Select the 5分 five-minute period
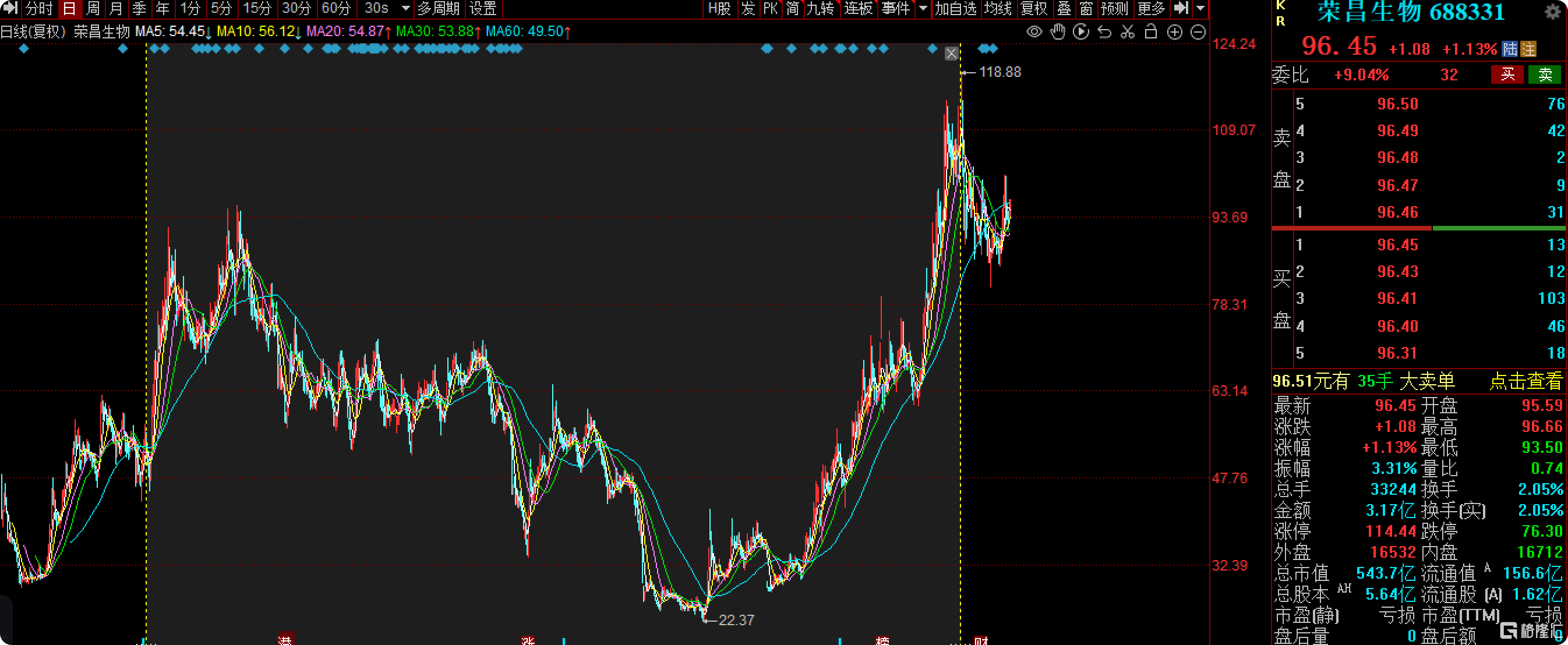1568x645 pixels. (221, 9)
